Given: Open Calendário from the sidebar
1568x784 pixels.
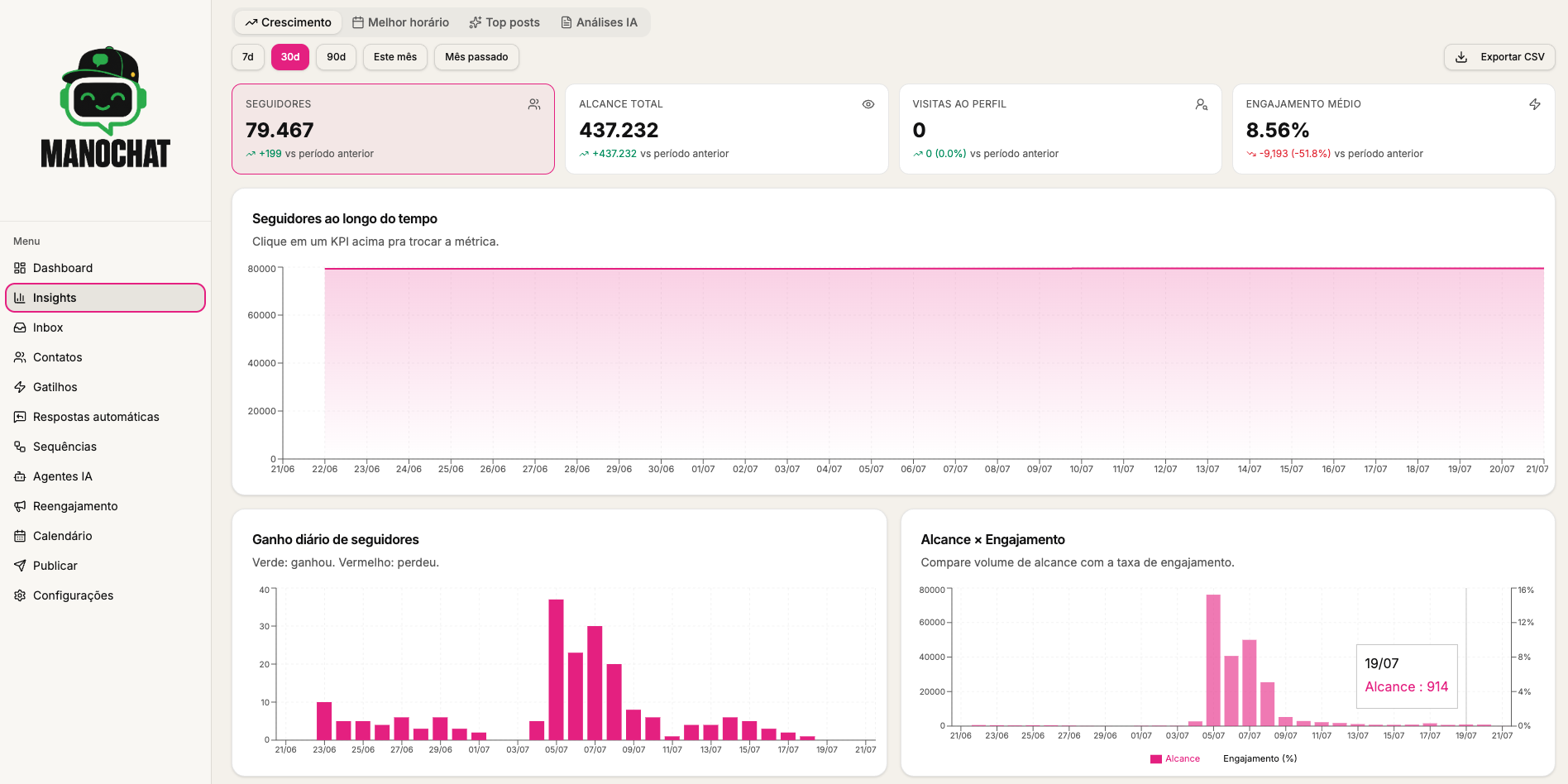Looking at the screenshot, I should click(x=105, y=536).
